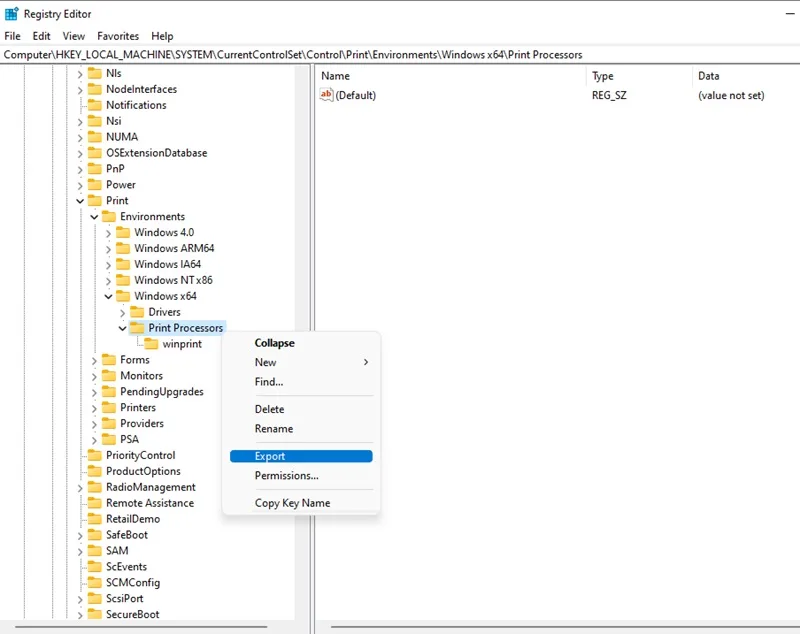The height and width of the screenshot is (634, 800).
Task: Expand the Drivers key
Action: (122, 312)
